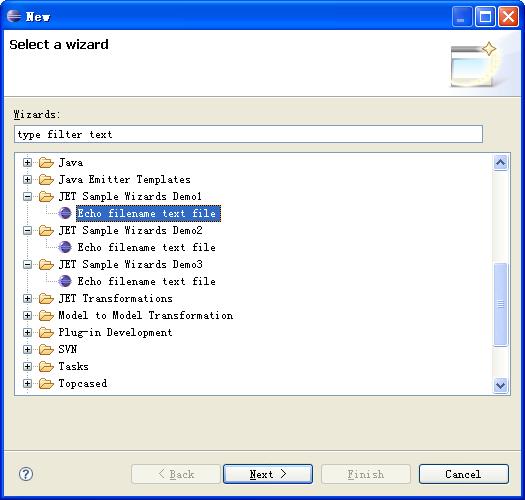Close the New dialog window
The image size is (525, 500).
tap(508, 16)
